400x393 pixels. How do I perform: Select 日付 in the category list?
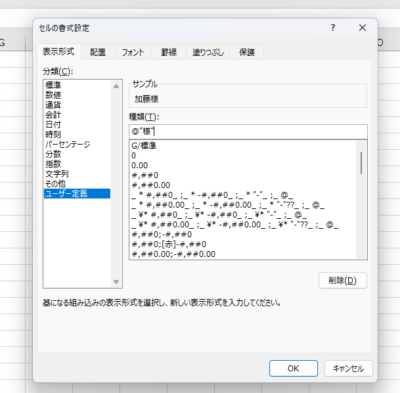77,125
